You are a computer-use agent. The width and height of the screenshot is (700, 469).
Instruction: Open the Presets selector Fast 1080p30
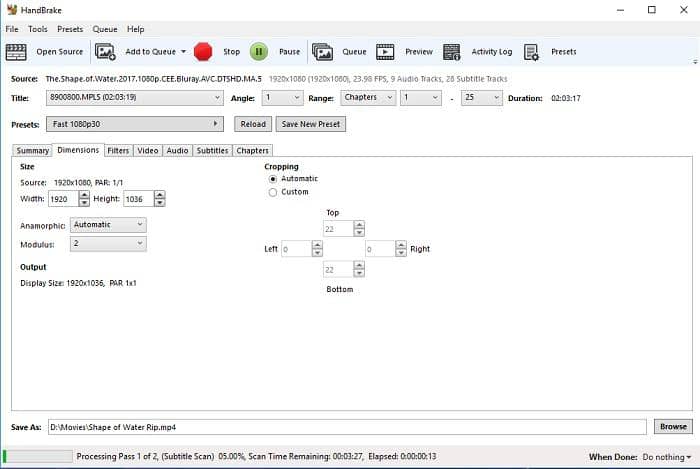coord(135,124)
